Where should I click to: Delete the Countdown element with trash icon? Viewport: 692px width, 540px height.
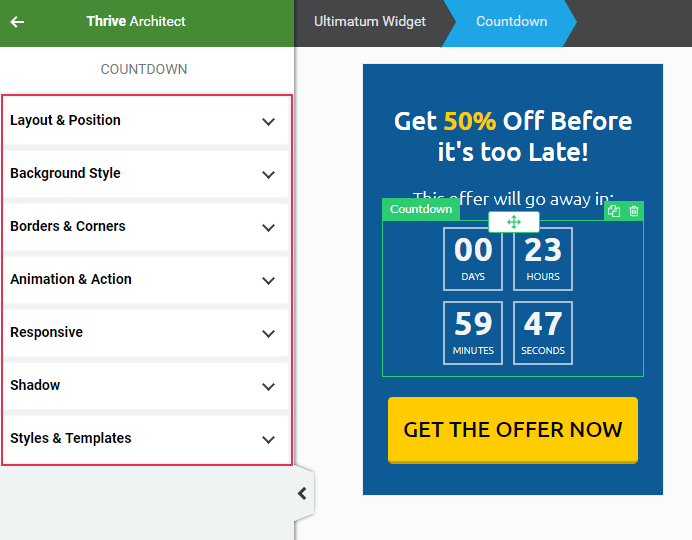634,211
